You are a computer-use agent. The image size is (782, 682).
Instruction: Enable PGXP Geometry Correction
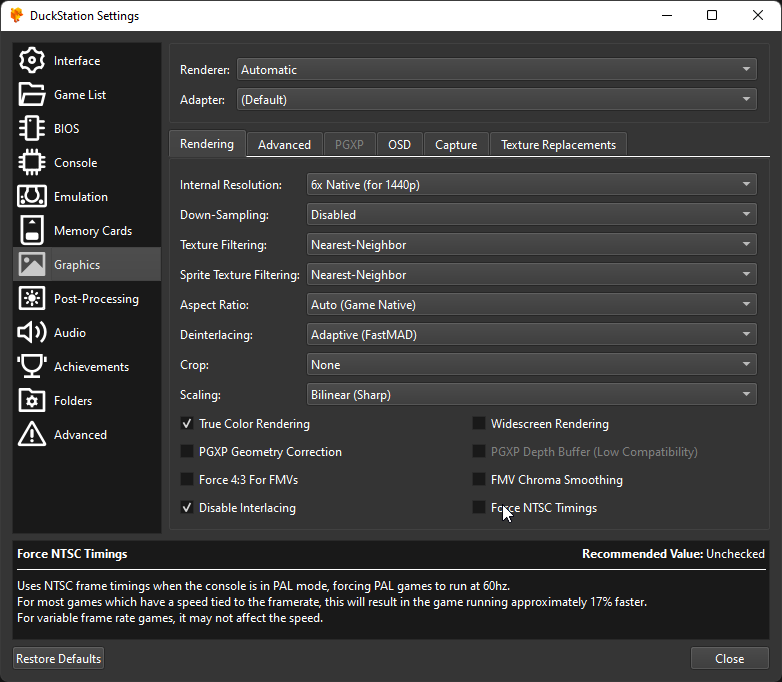point(187,452)
